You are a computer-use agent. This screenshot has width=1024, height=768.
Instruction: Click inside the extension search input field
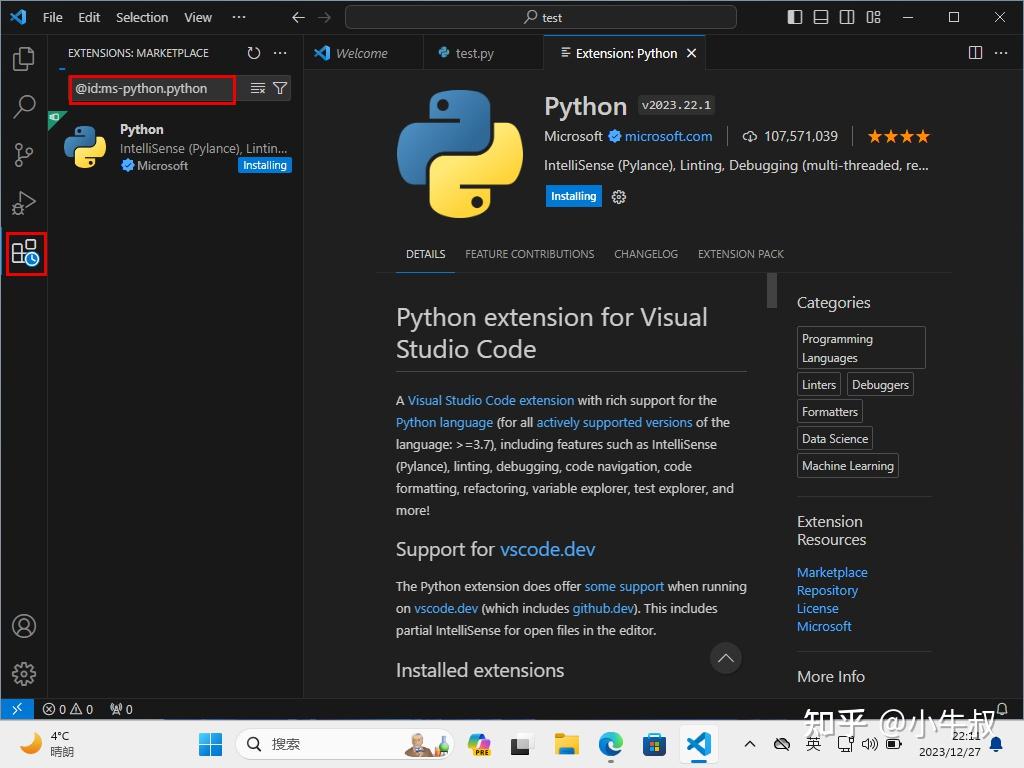click(150, 89)
